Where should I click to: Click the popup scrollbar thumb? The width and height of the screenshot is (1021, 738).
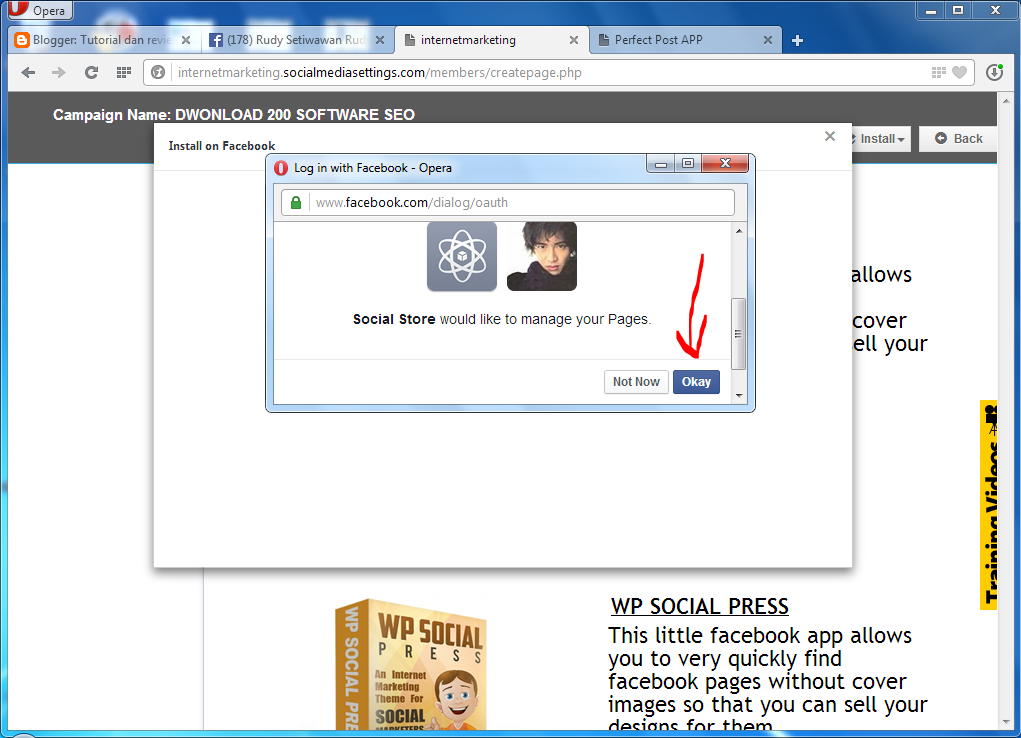coord(738,334)
